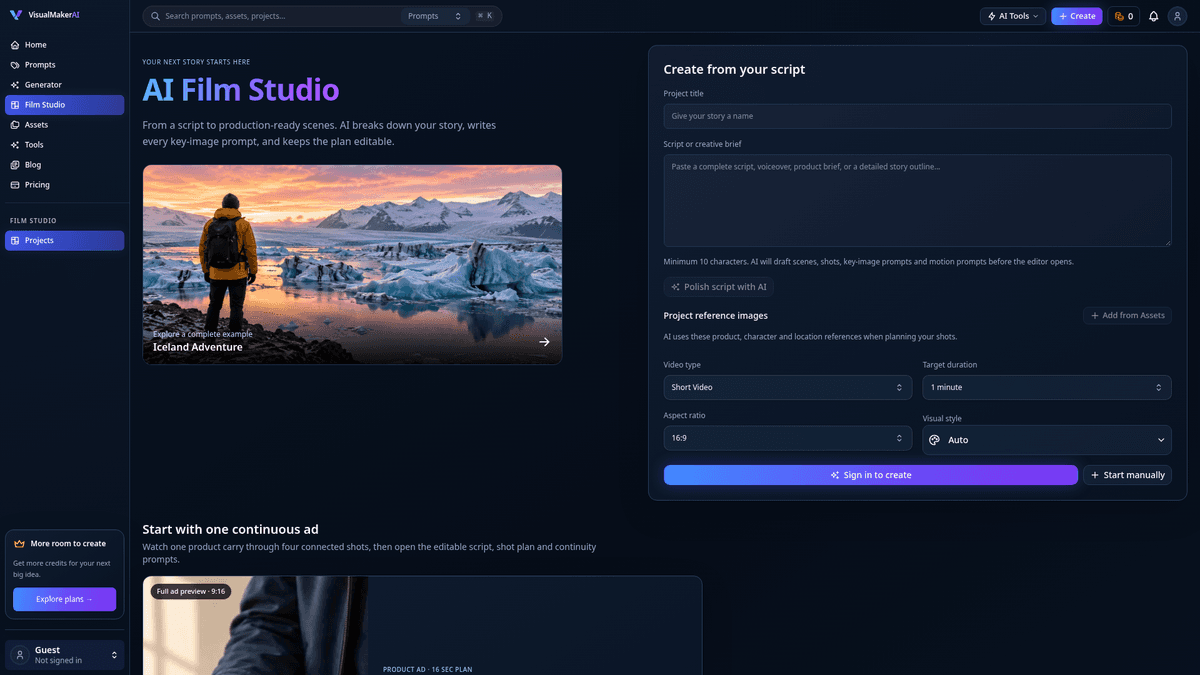Open Pricing from sidebar
The height and width of the screenshot is (675, 1200).
click(x=65, y=185)
